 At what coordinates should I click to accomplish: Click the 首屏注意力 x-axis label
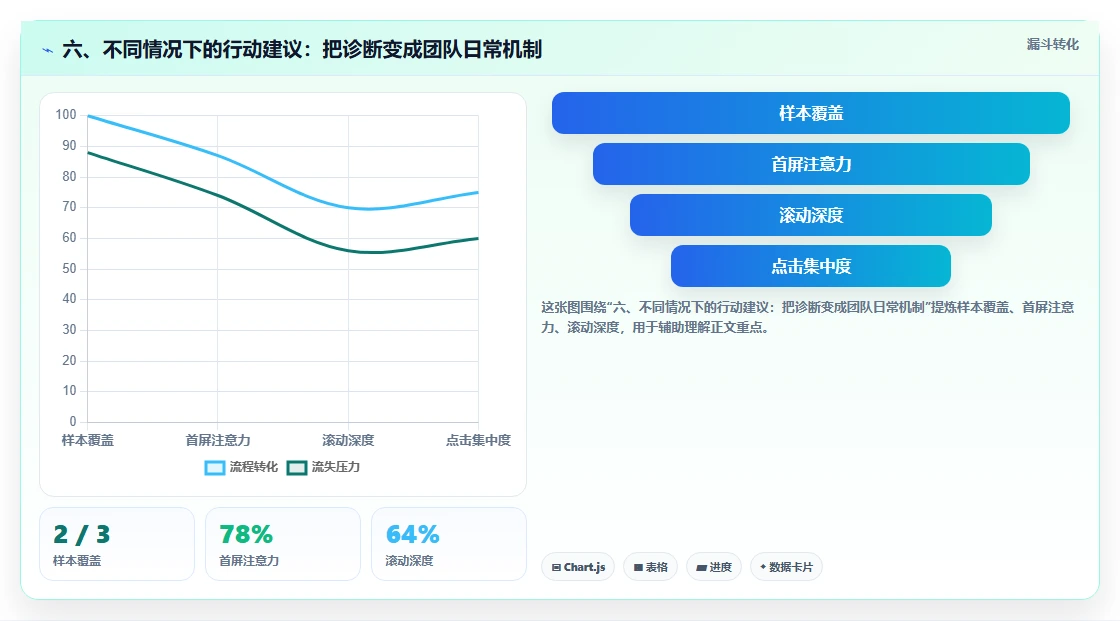tap(218, 440)
